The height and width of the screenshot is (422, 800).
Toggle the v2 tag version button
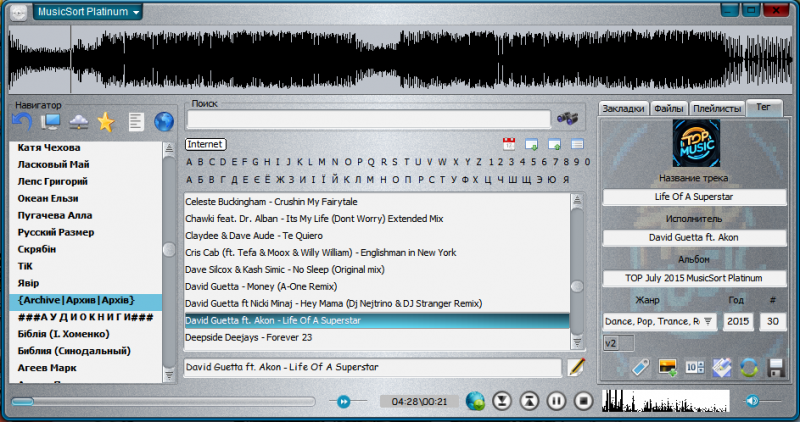(618, 343)
